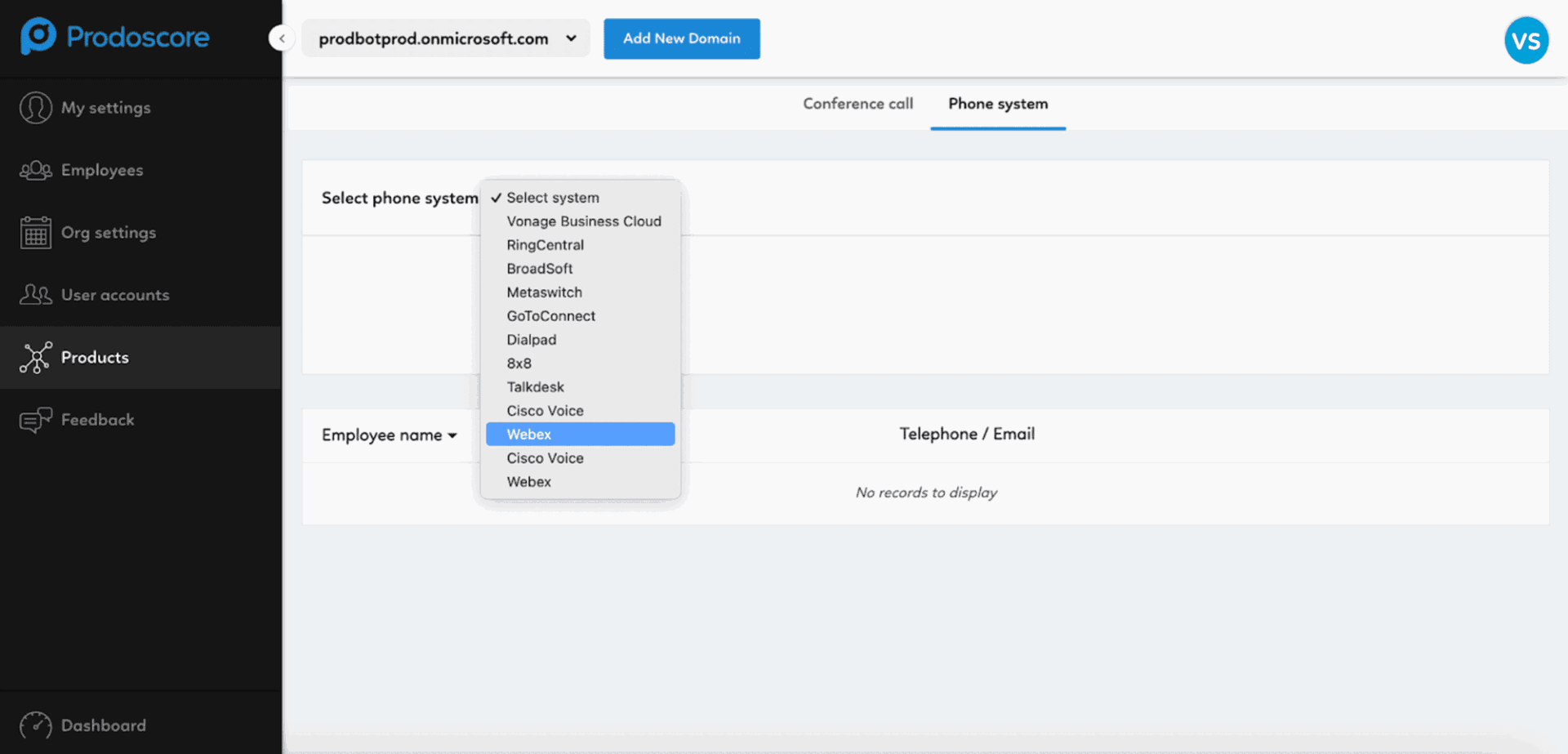The width and height of the screenshot is (1568, 754).
Task: Choose GoToConnect option
Action: (x=581, y=316)
